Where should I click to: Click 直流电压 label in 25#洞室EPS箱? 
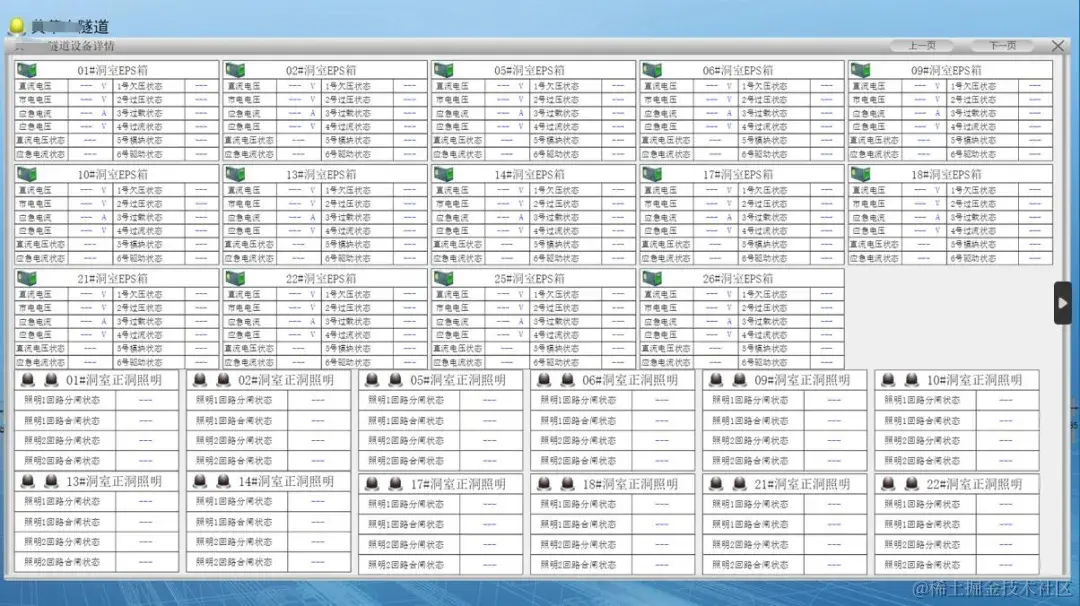point(453,294)
